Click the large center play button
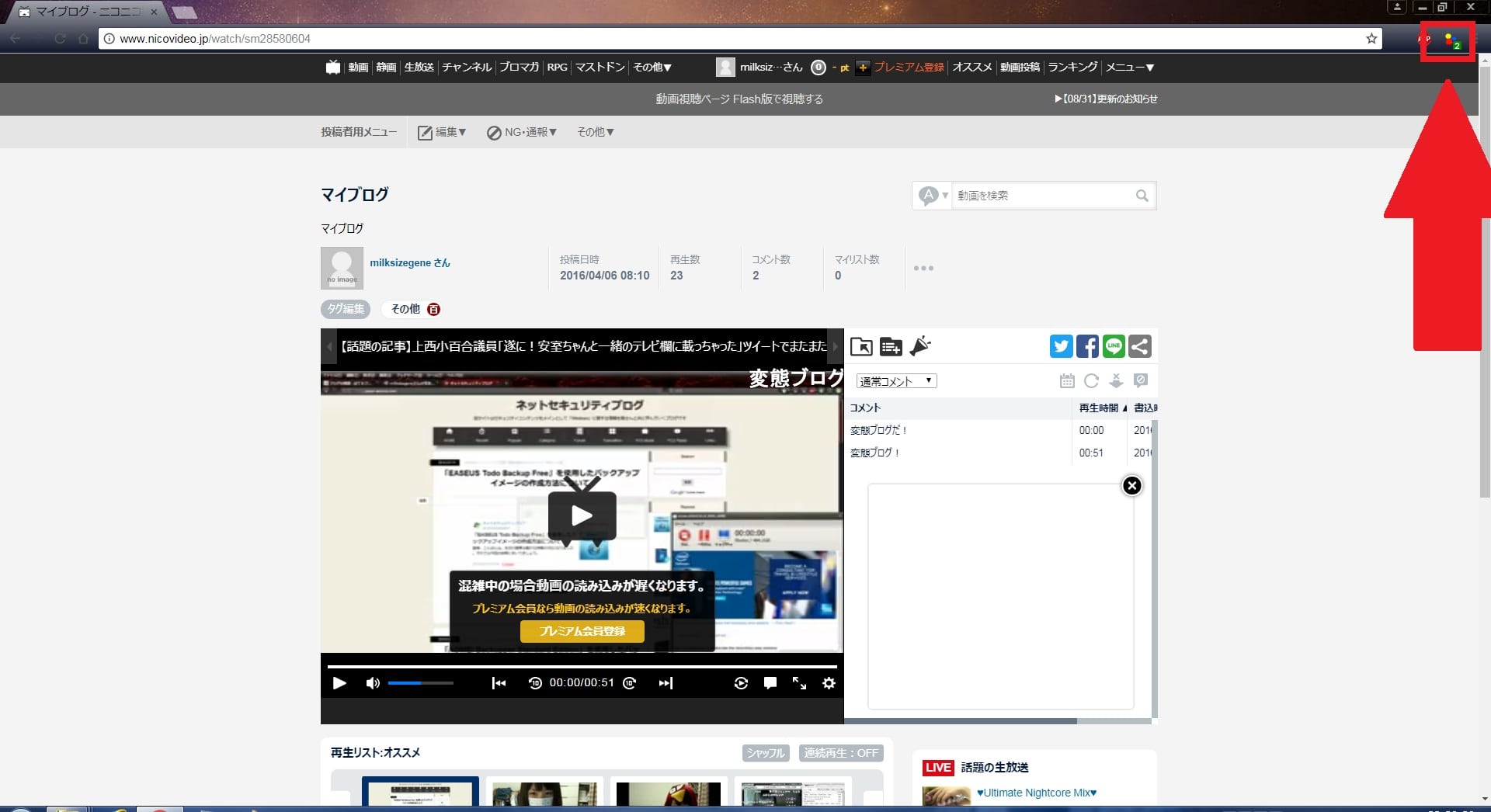This screenshot has height=812, width=1491. pyautogui.click(x=582, y=515)
